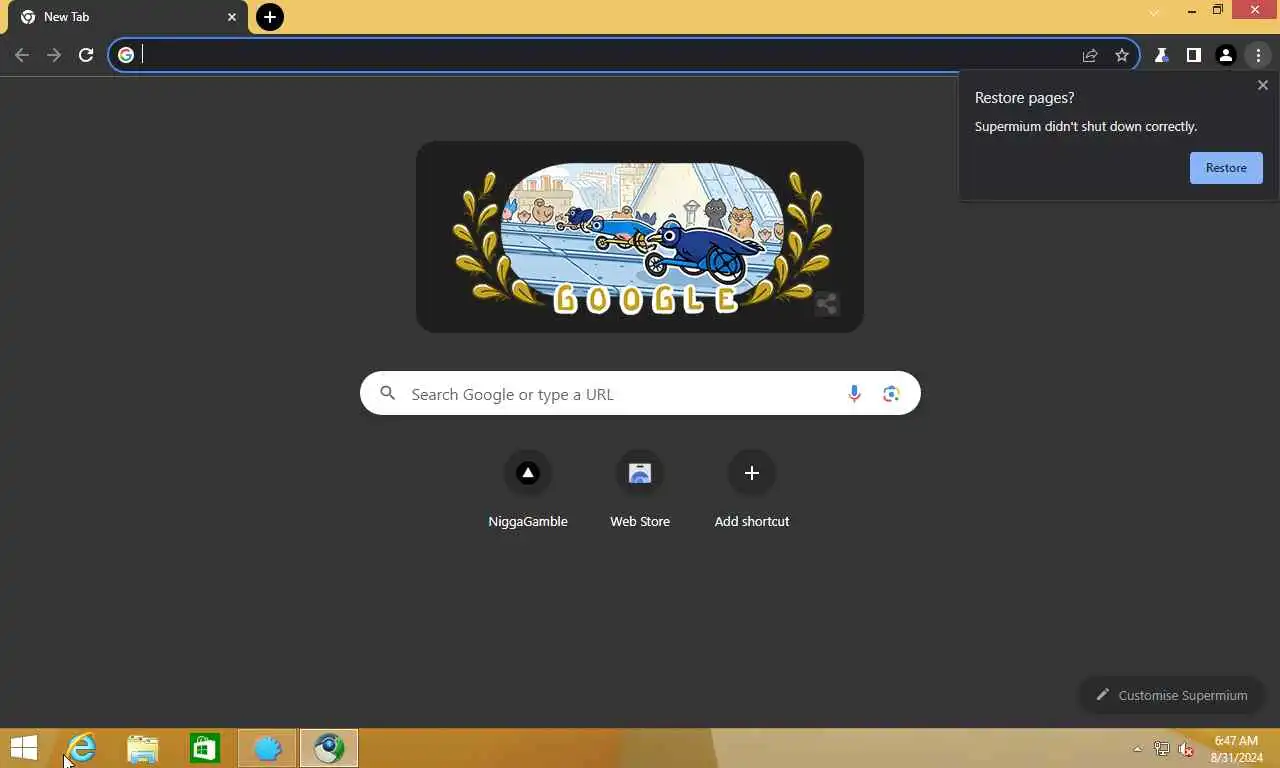Switch to the blue blob taskbar app
Viewport: 1280px width, 768px height.
[267, 748]
